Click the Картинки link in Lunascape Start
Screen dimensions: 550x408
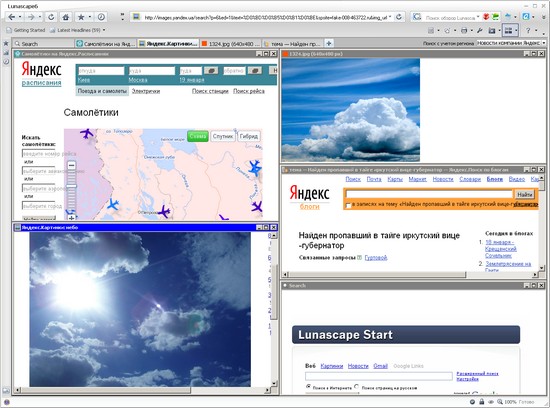(x=331, y=366)
